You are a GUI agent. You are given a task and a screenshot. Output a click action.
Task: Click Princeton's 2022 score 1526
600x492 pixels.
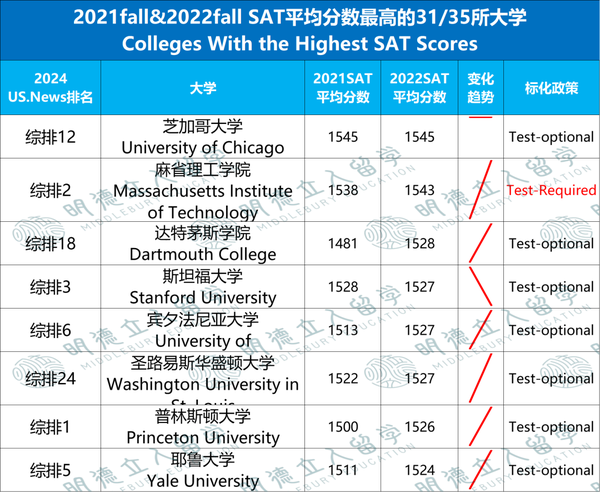click(419, 427)
